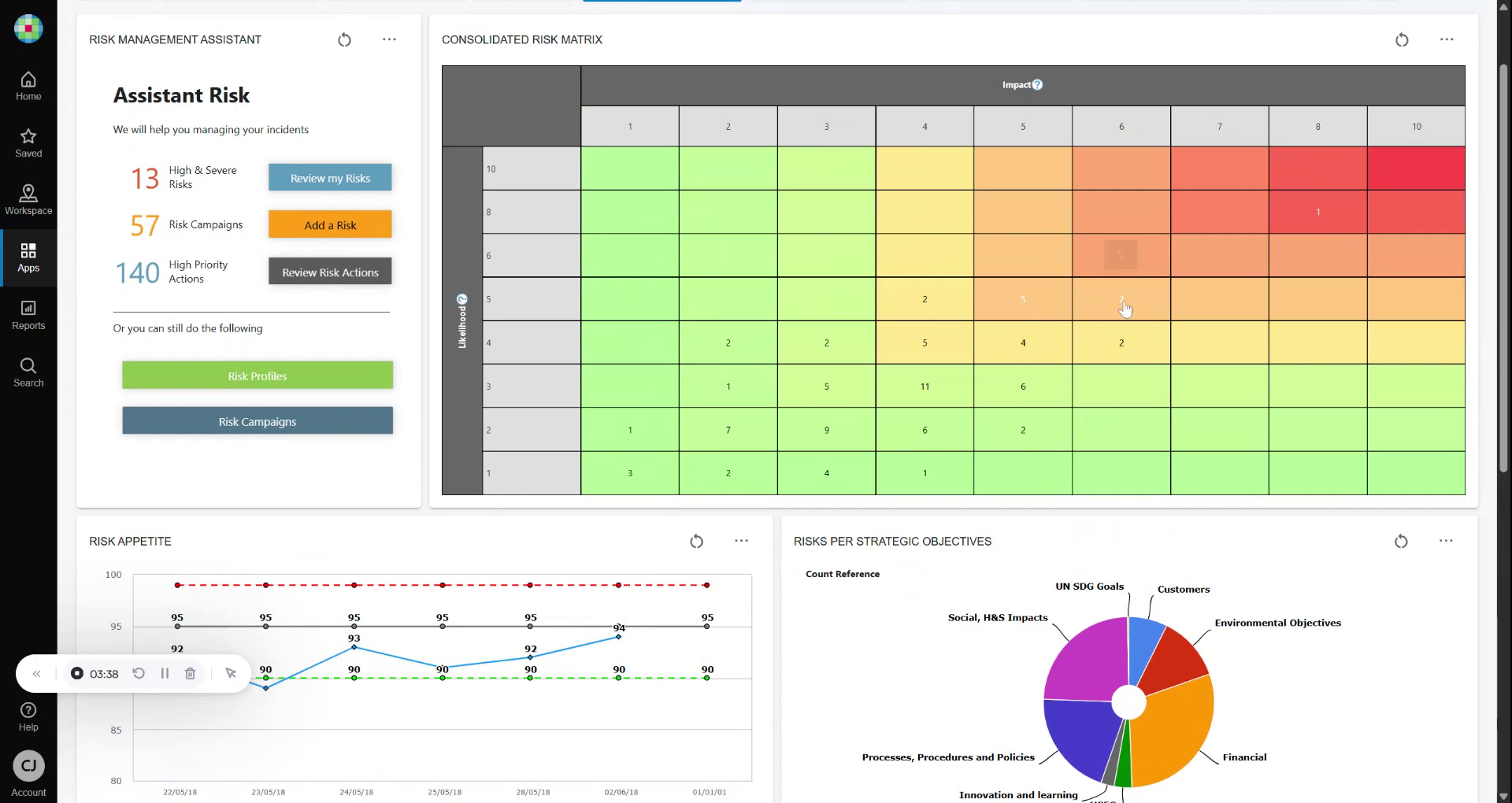This screenshot has width=1512, height=803.
Task: Delete the recording with trash icon
Action: pos(191,674)
